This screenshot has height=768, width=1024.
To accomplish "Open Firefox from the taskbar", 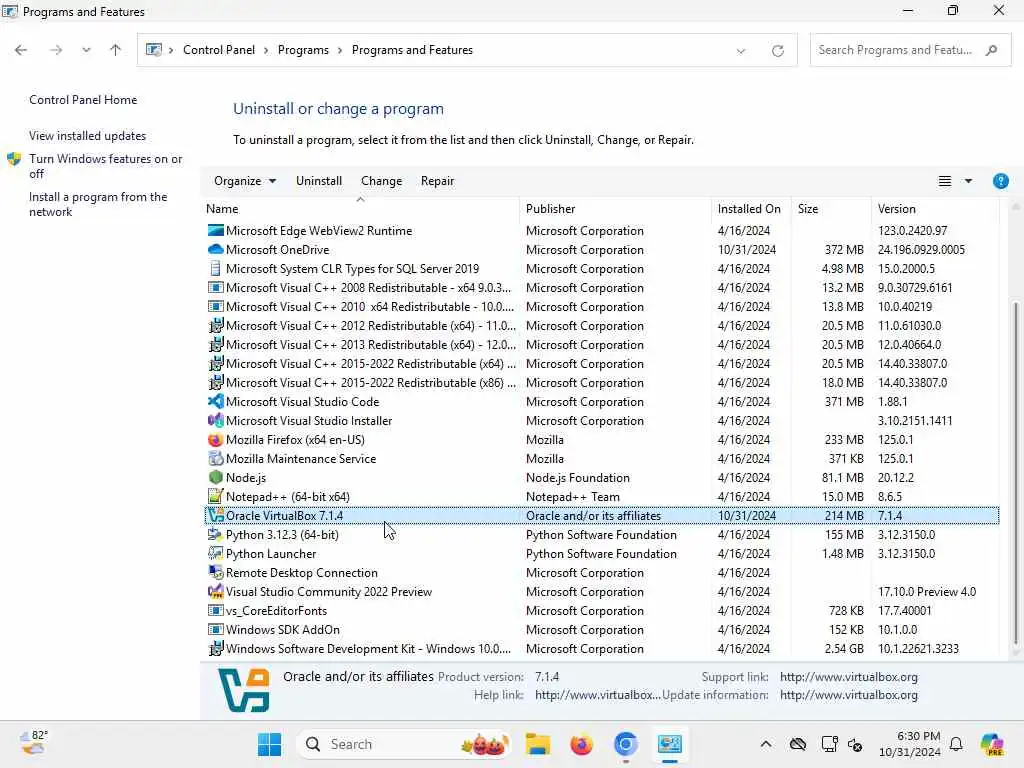I will pos(581,744).
